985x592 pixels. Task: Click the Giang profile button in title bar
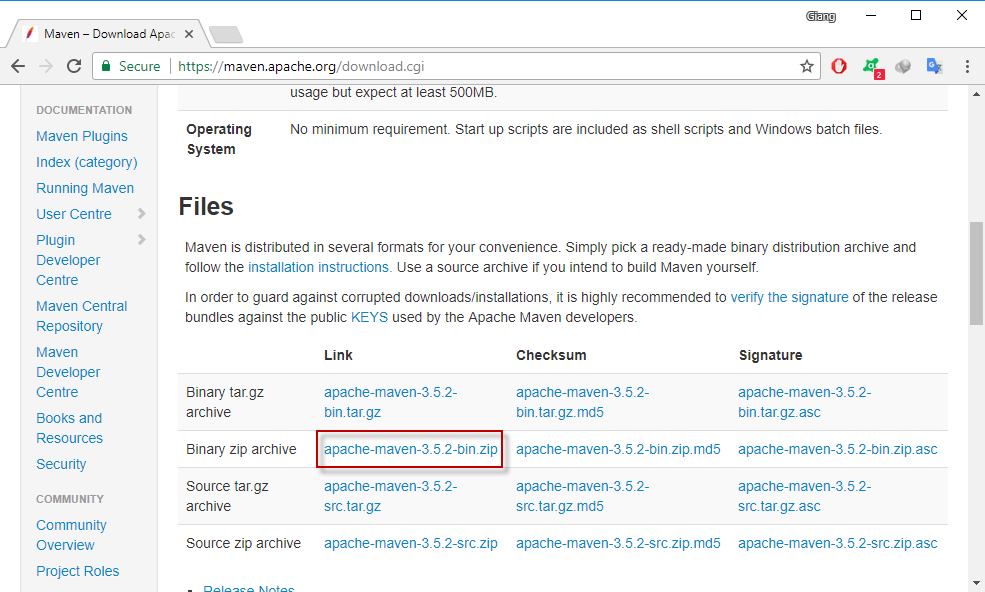820,16
